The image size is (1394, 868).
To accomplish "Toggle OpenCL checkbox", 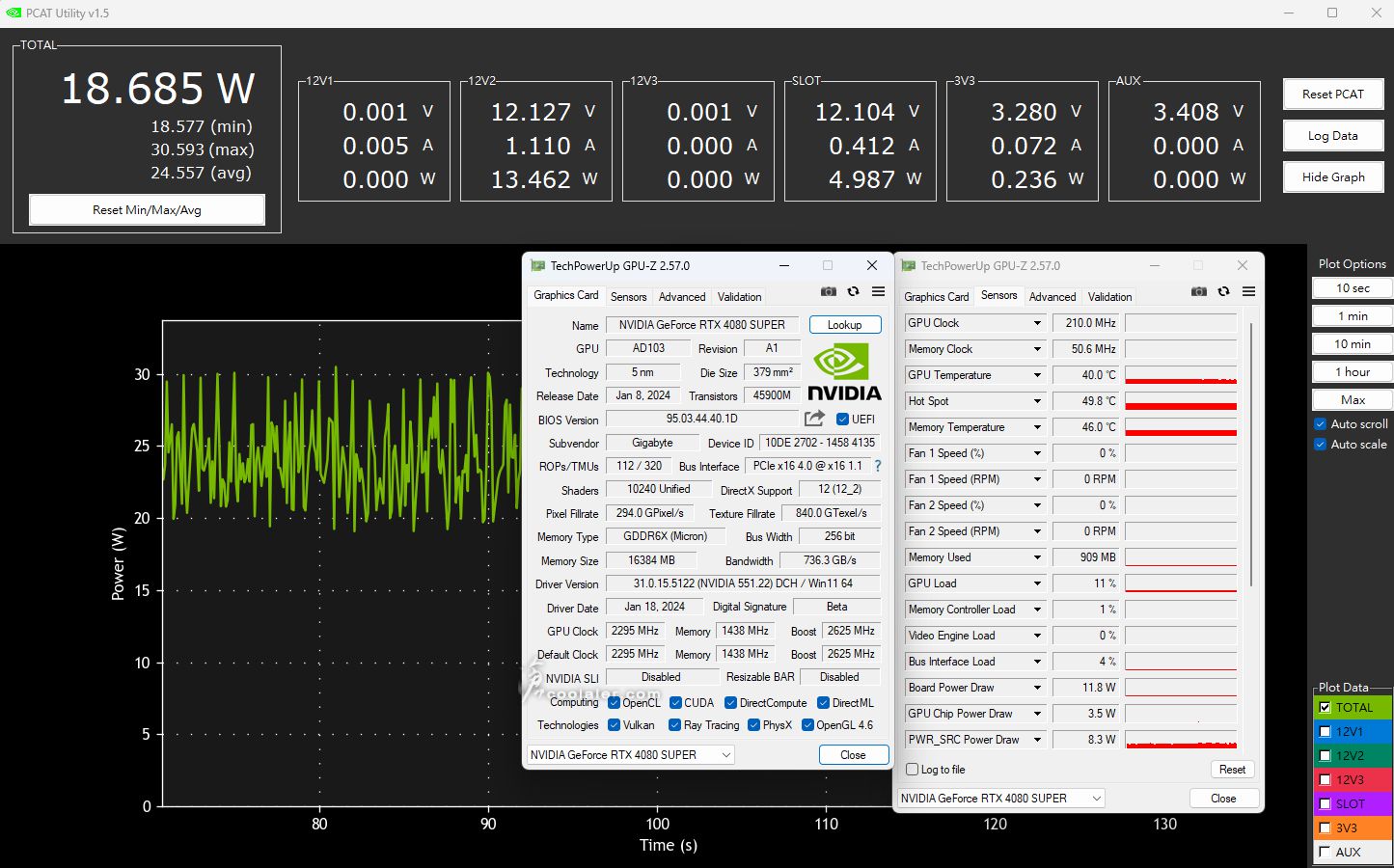I will pyautogui.click(x=614, y=702).
